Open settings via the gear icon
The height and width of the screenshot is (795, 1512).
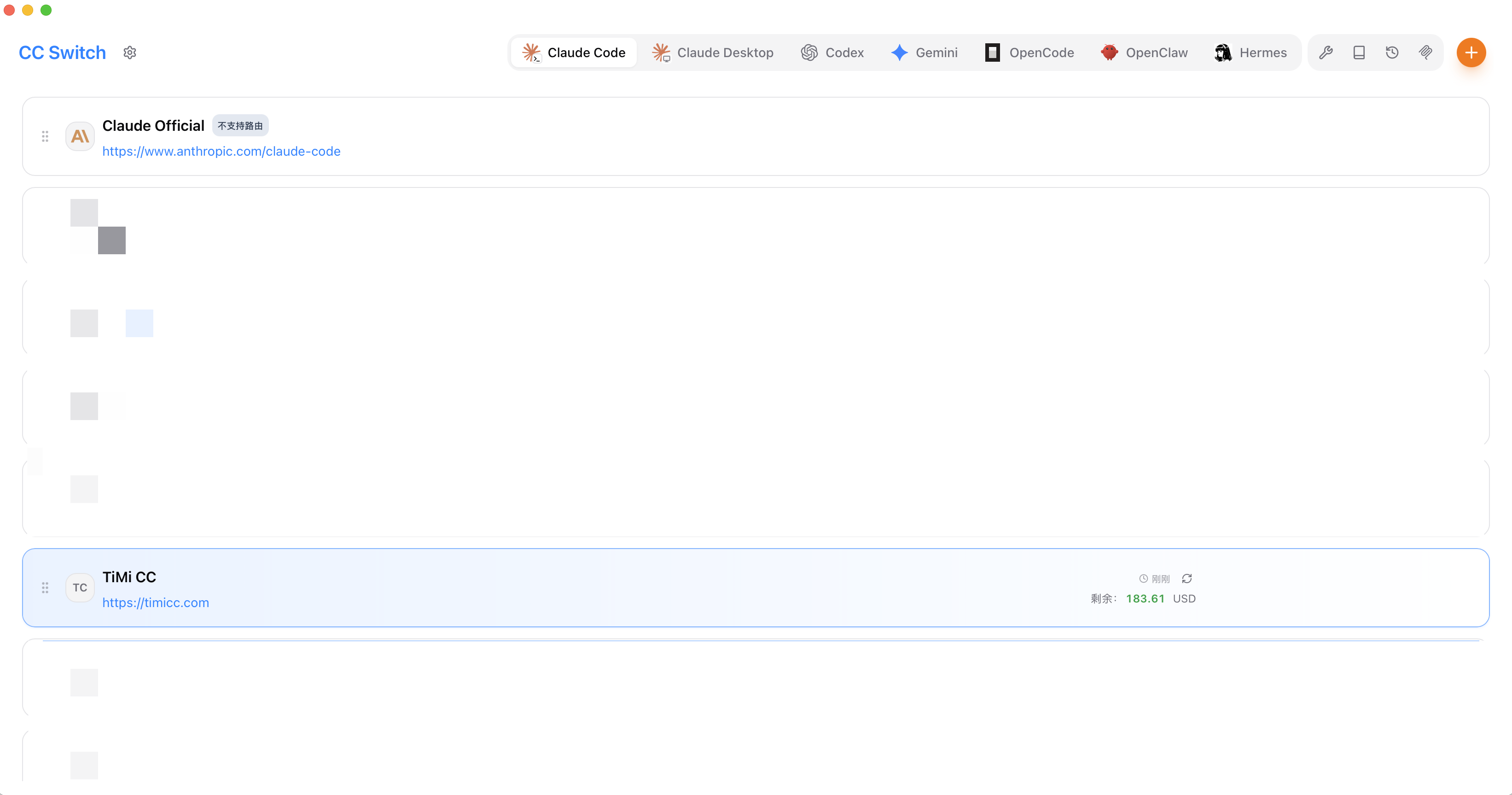click(x=130, y=53)
